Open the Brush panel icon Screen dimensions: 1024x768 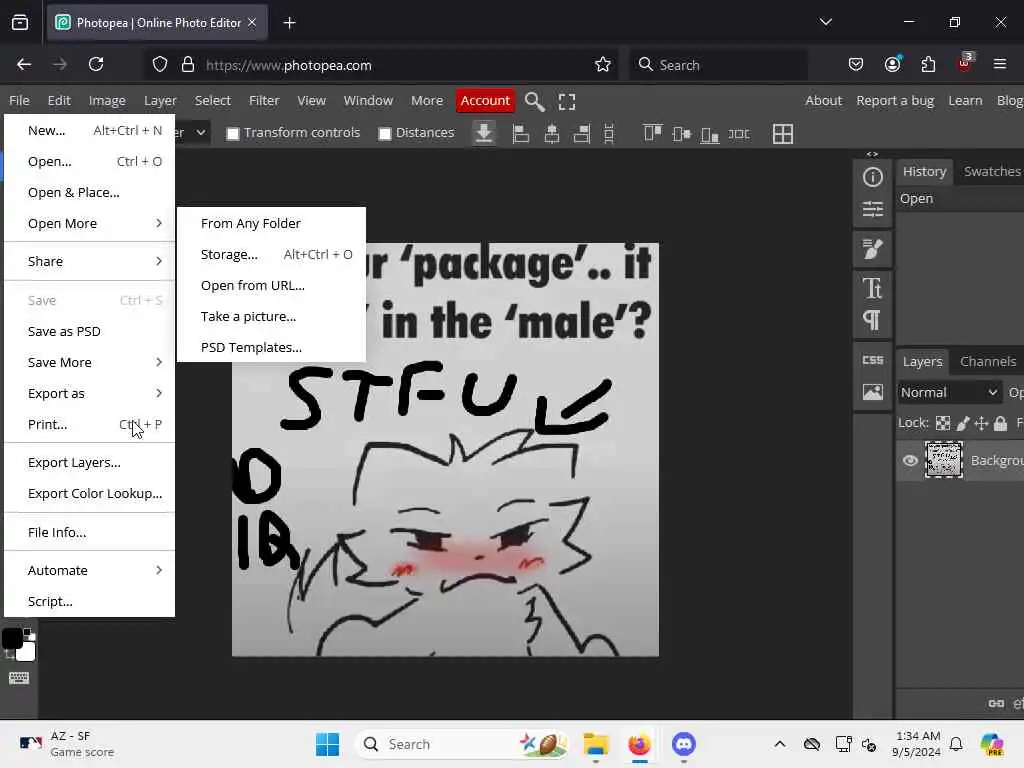(x=872, y=248)
